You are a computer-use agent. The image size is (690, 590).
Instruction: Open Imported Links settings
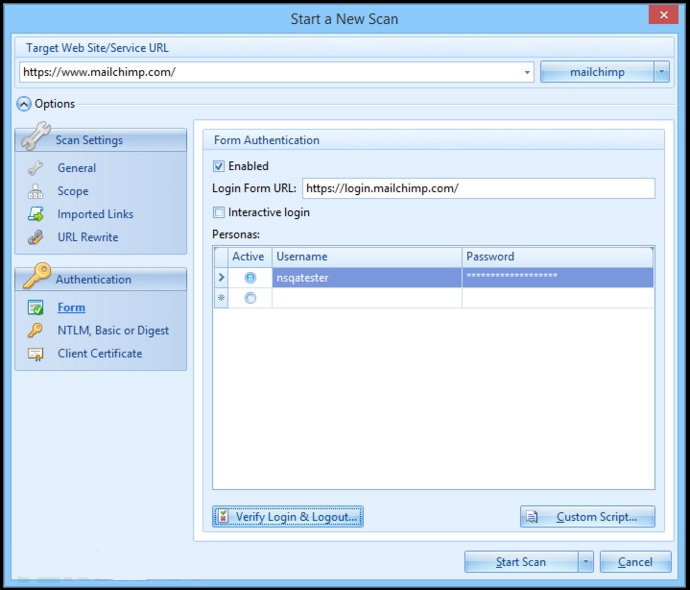click(x=95, y=214)
